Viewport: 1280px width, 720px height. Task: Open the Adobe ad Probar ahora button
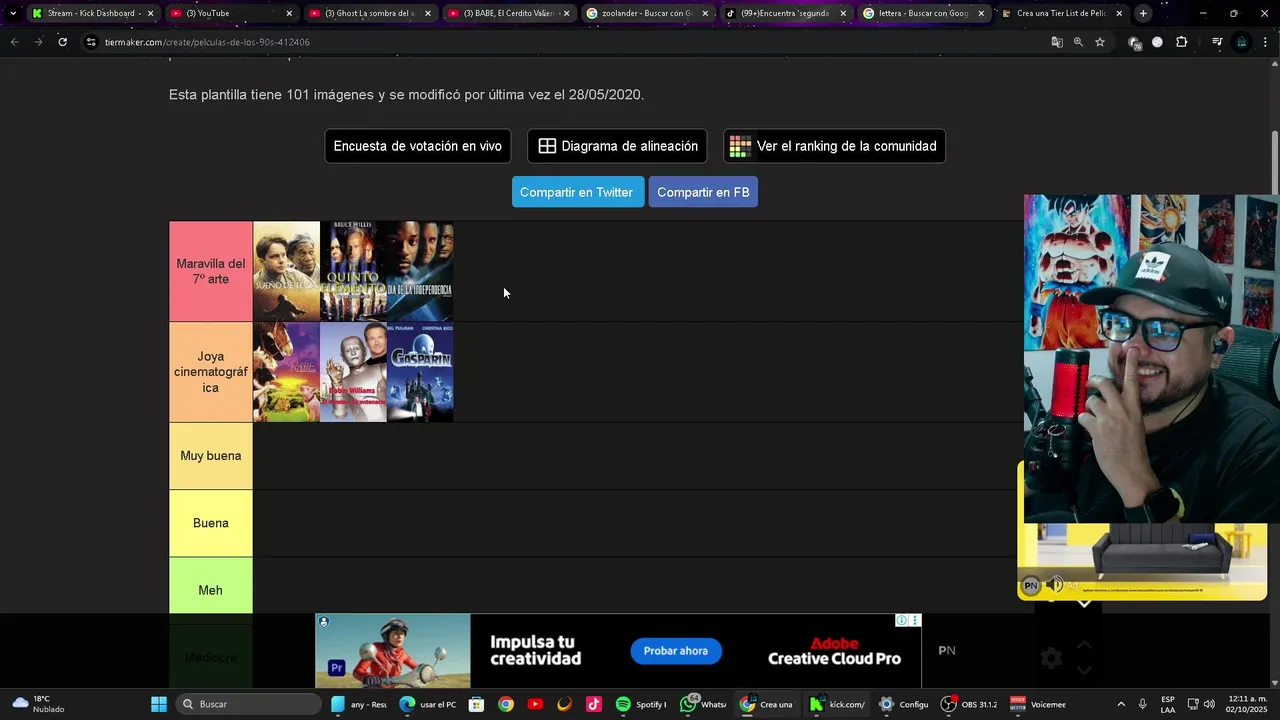click(676, 651)
